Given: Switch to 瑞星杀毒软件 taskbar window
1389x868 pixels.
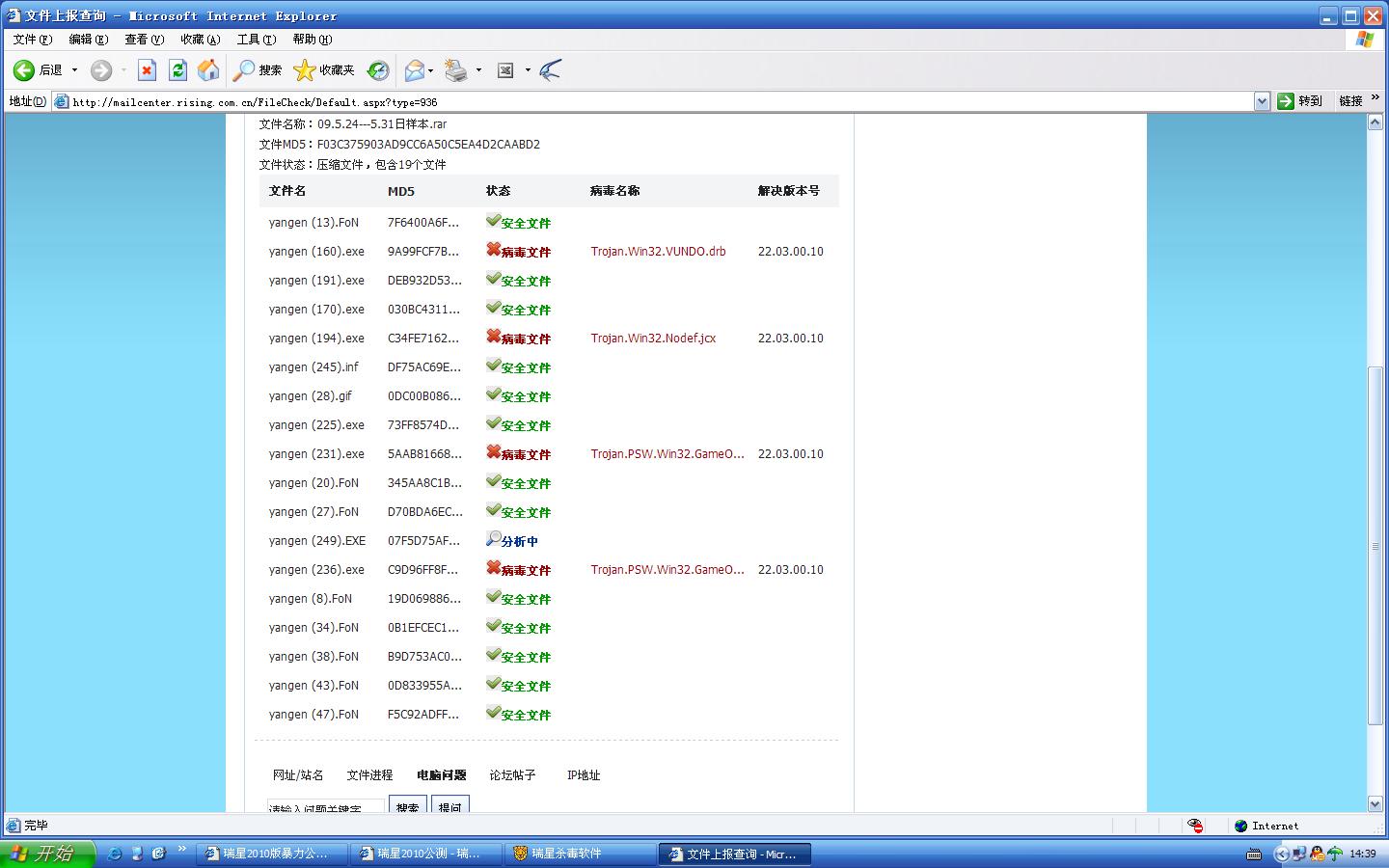Looking at the screenshot, I should [582, 854].
